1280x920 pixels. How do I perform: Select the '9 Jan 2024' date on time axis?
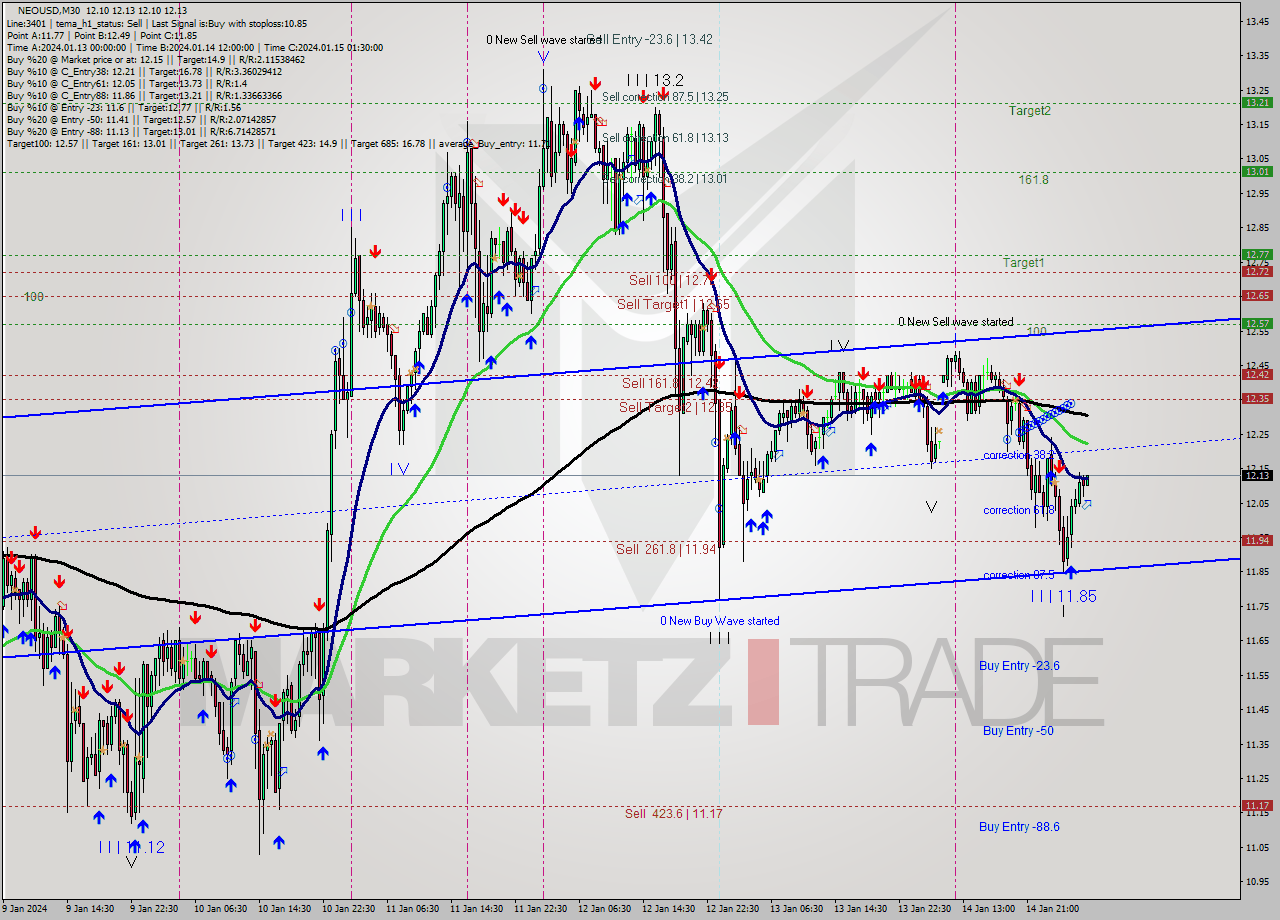click(25, 909)
